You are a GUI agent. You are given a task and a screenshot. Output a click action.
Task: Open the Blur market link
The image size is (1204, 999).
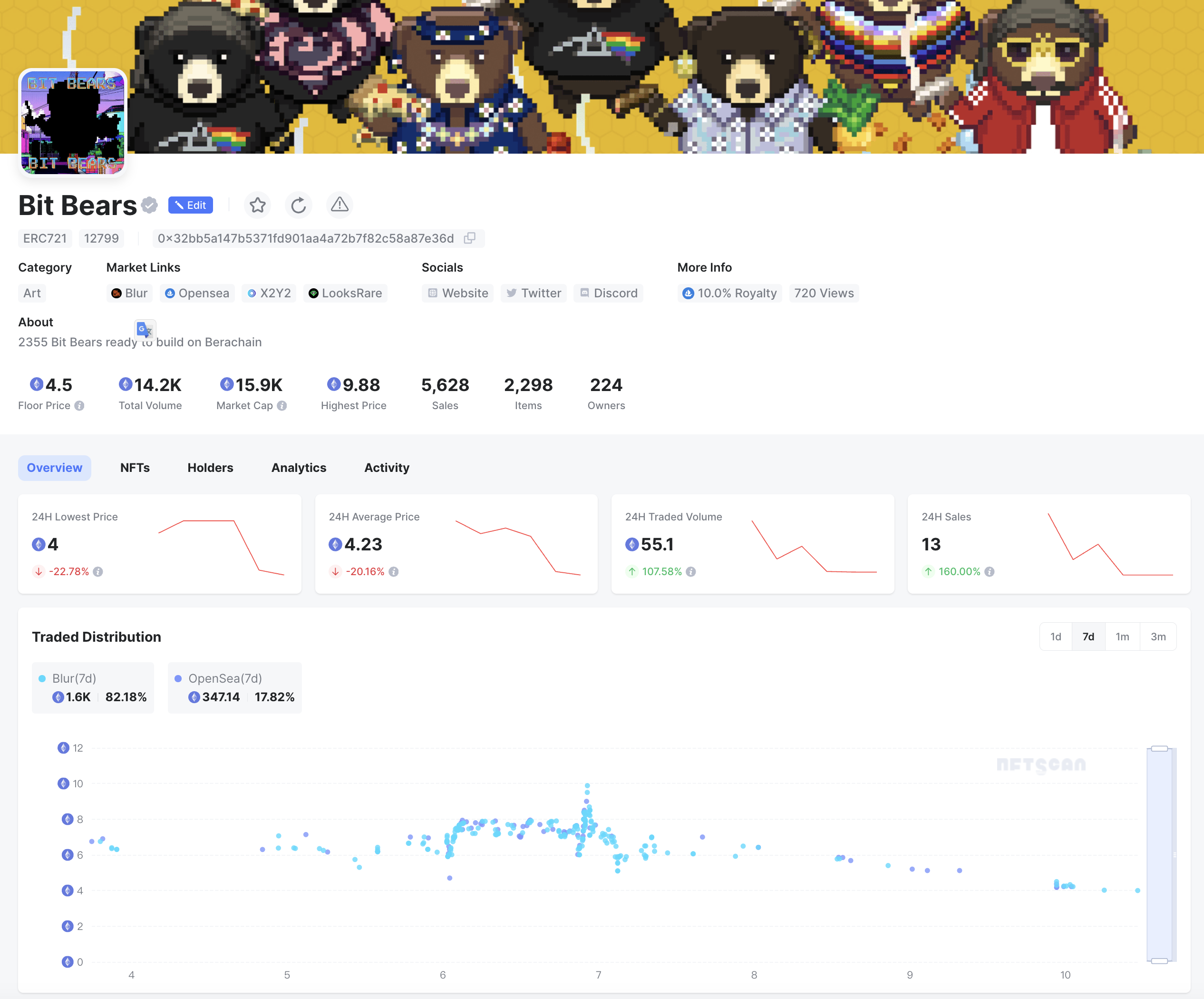point(129,293)
